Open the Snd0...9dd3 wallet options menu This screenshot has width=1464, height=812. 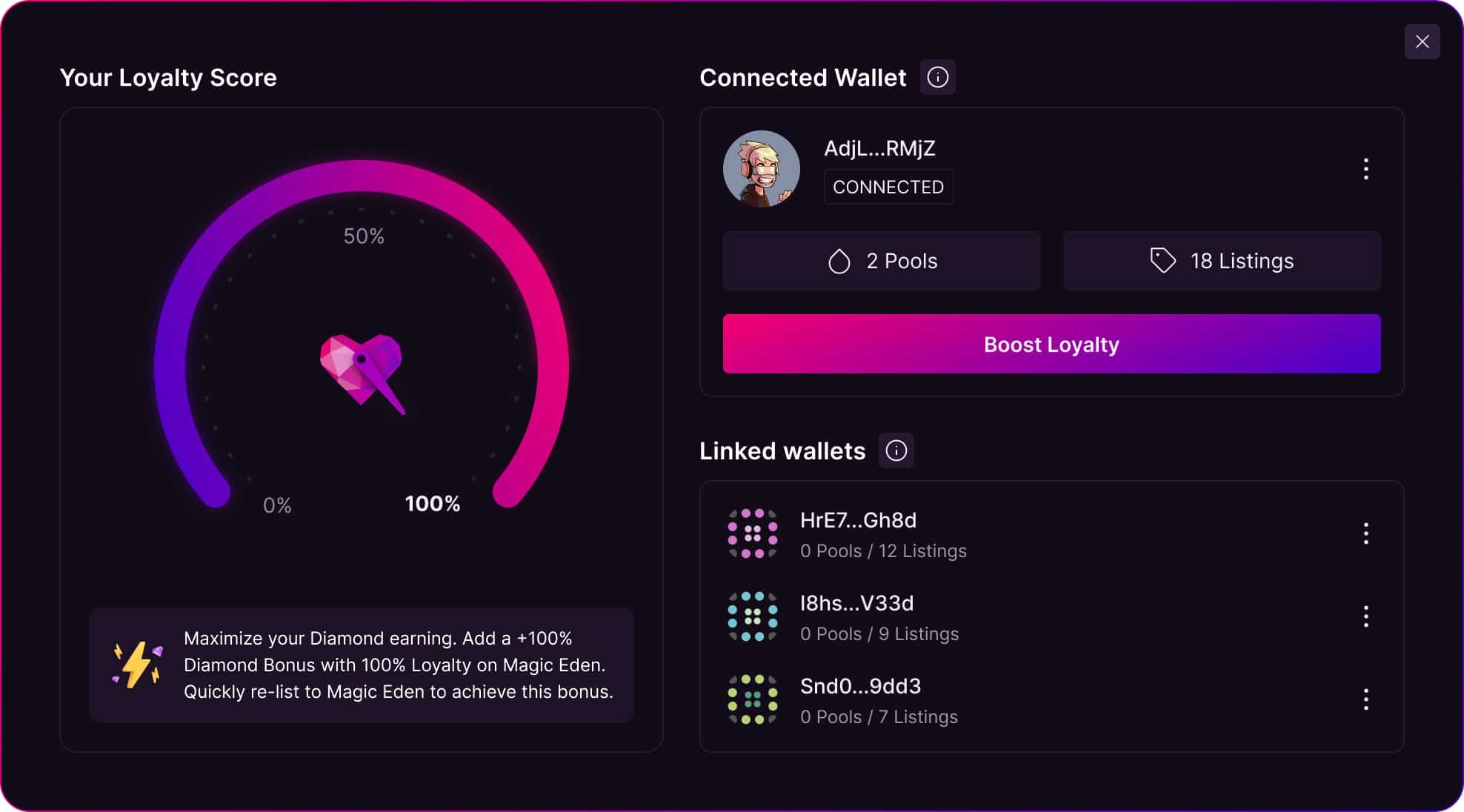click(x=1365, y=699)
